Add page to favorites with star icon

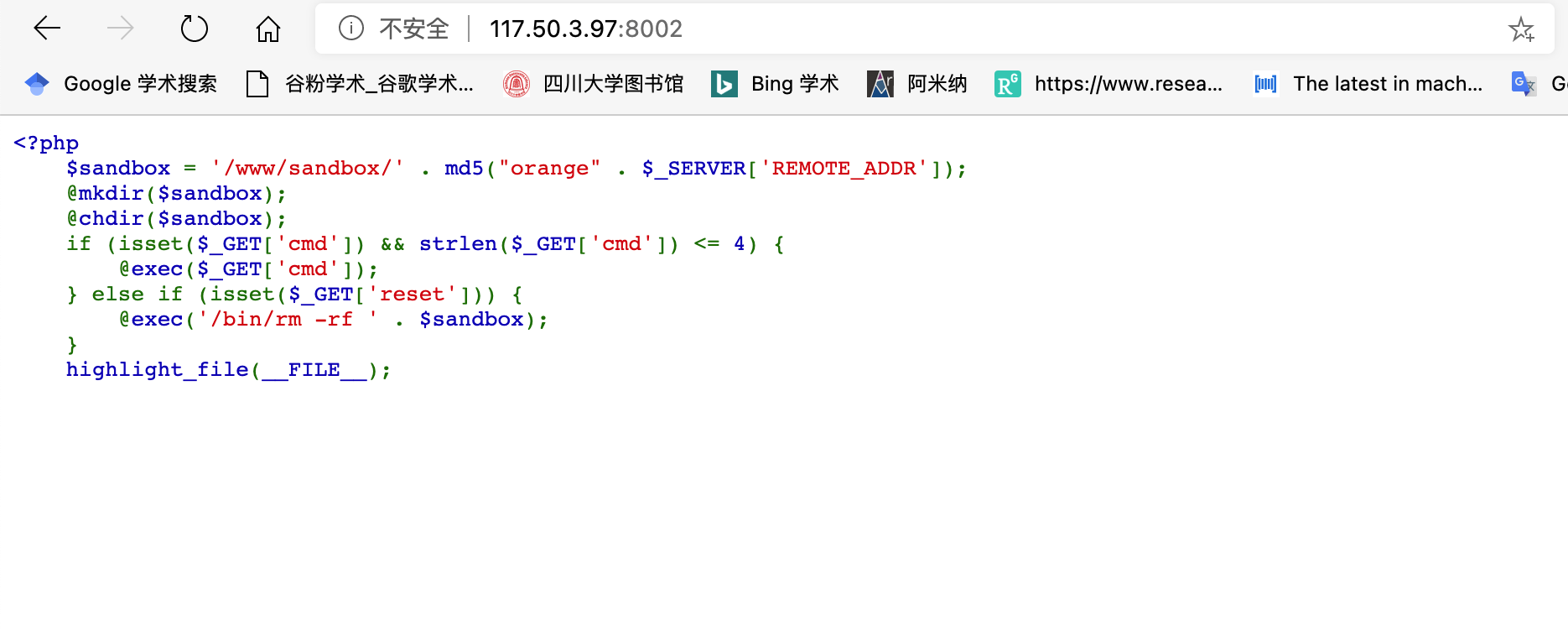point(1521,29)
